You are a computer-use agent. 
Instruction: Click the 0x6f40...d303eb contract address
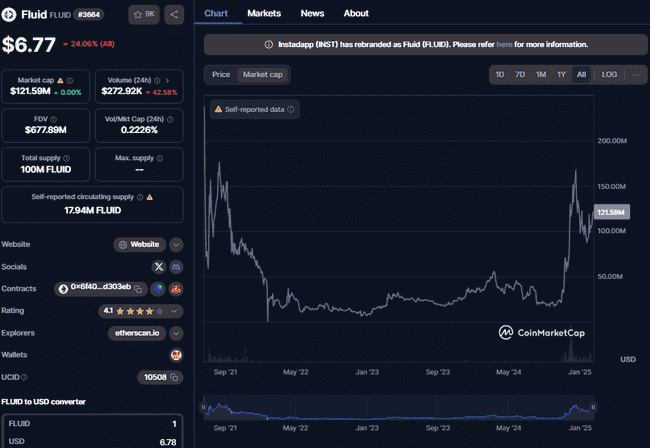click(101, 287)
